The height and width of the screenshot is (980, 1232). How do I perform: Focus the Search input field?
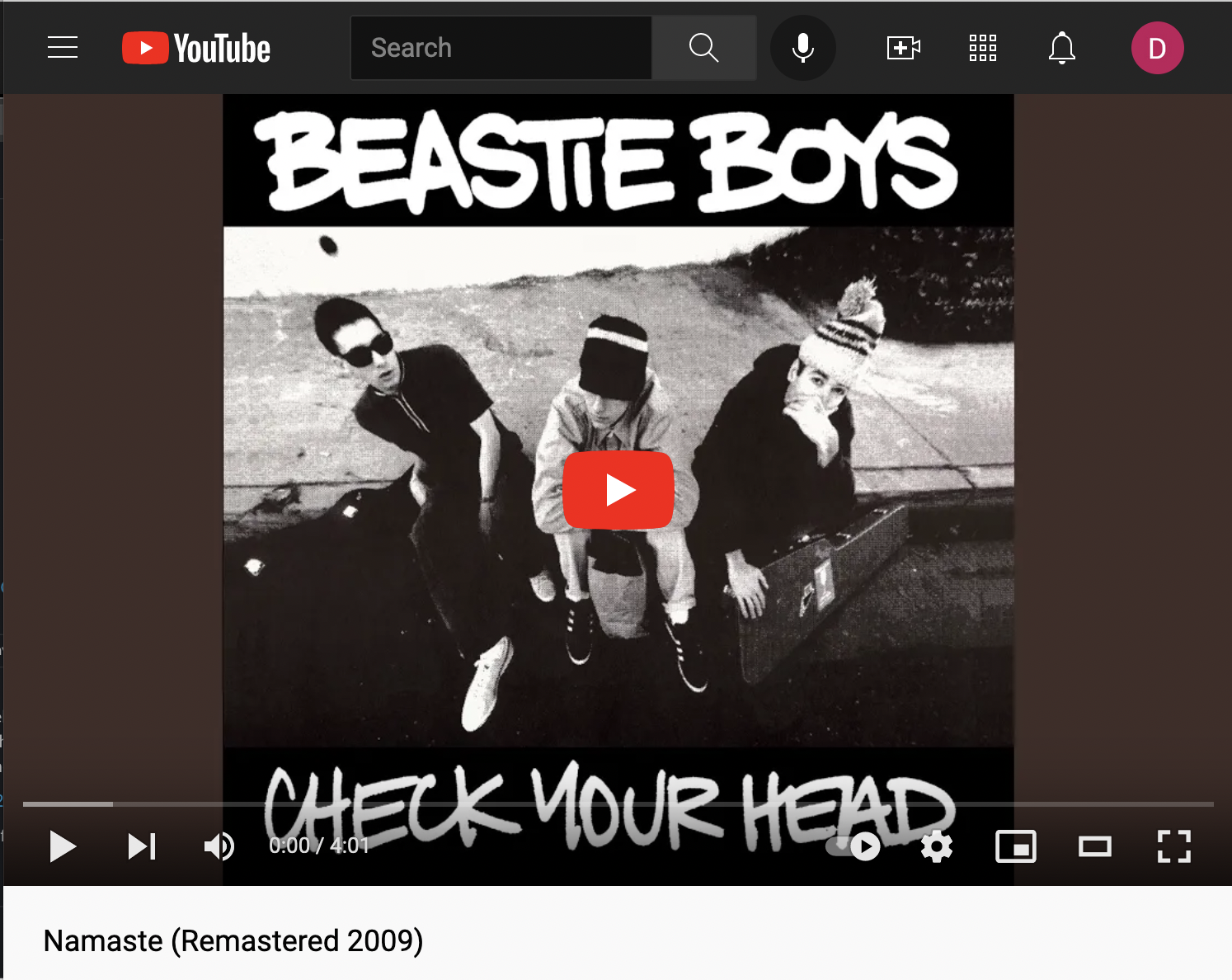[x=501, y=48]
